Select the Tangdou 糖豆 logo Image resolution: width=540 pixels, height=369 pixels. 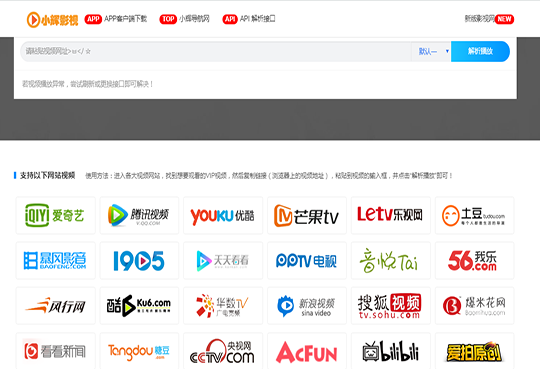139,351
